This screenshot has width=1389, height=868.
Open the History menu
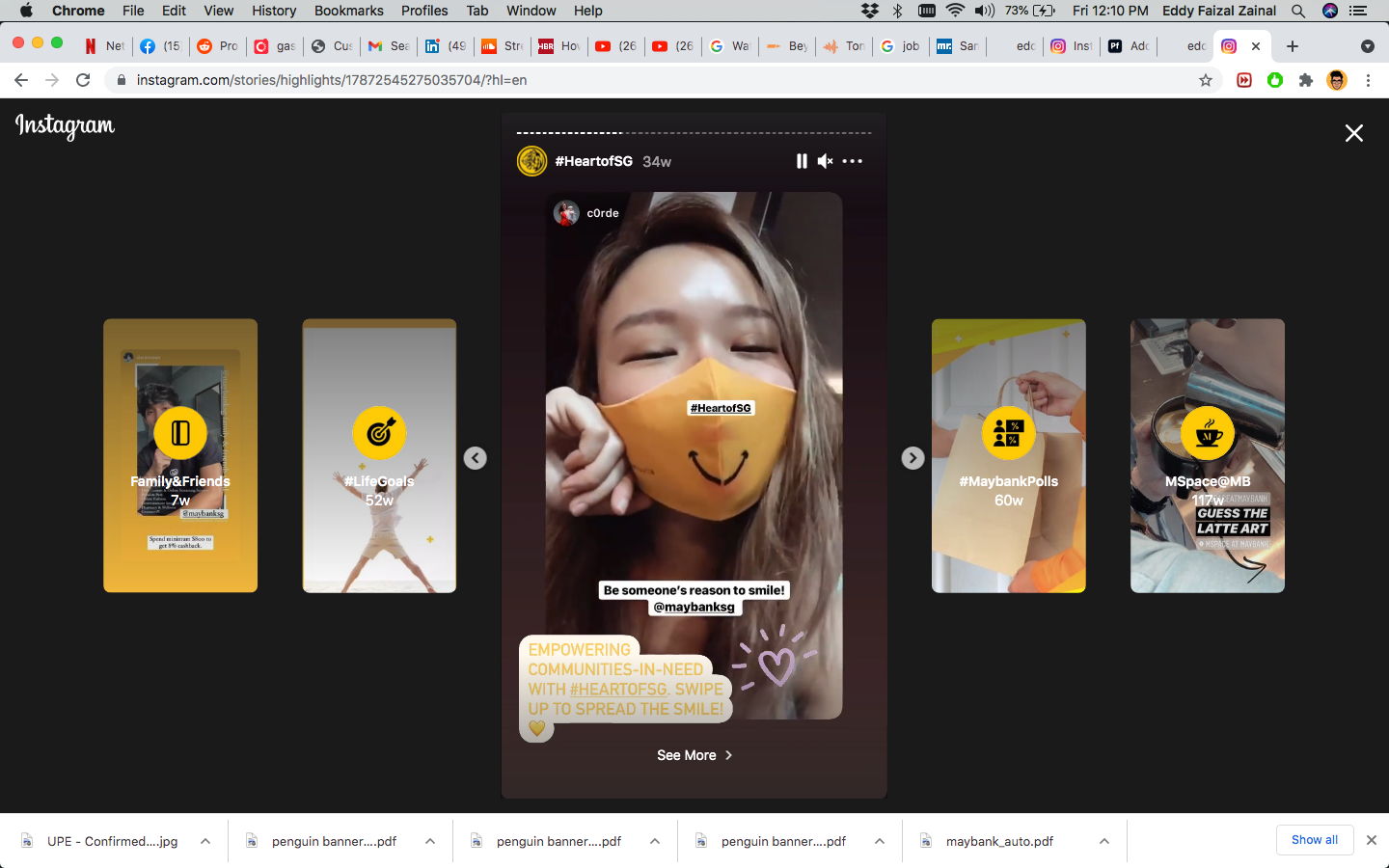tap(274, 11)
